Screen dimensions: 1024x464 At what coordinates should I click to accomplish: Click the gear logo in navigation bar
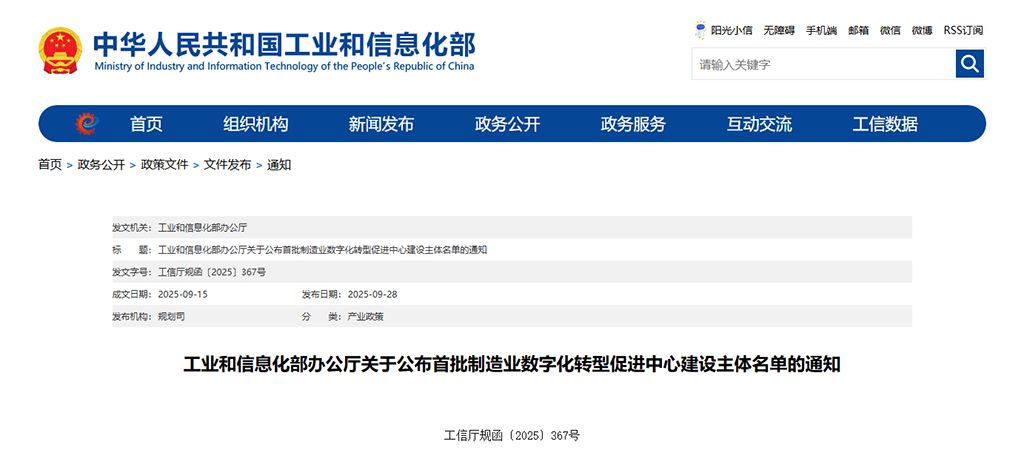(87, 124)
